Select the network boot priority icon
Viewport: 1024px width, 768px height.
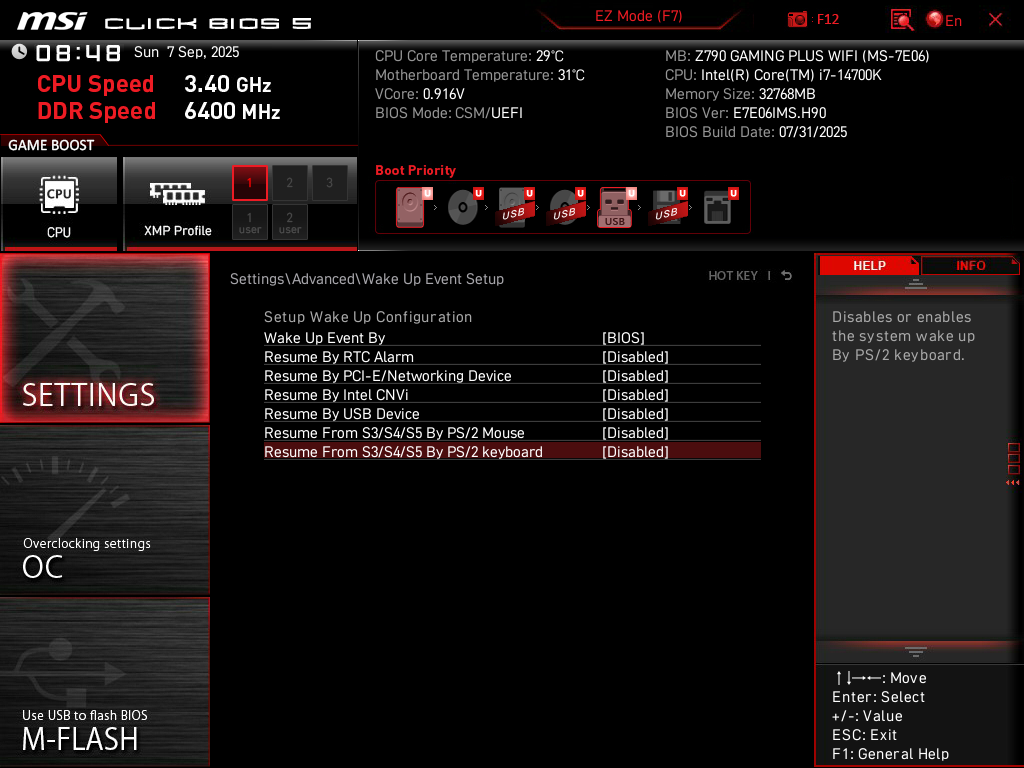pos(720,207)
